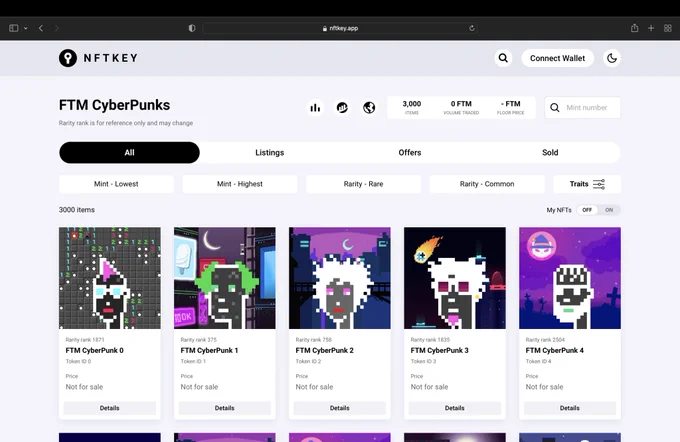Image resolution: width=680 pixels, height=442 pixels.
Task: Toggle the Safari sidebar icon
Action: click(x=14, y=28)
